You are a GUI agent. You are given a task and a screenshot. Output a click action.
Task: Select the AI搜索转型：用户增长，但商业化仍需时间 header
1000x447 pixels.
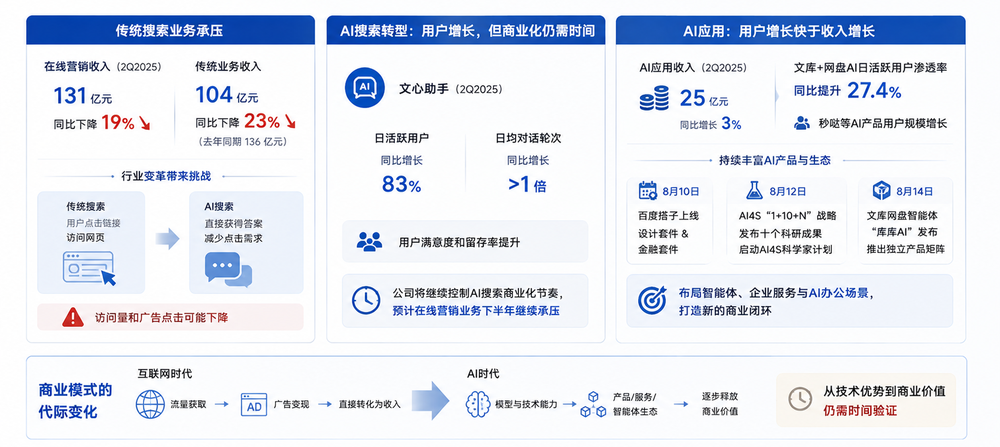(466, 30)
